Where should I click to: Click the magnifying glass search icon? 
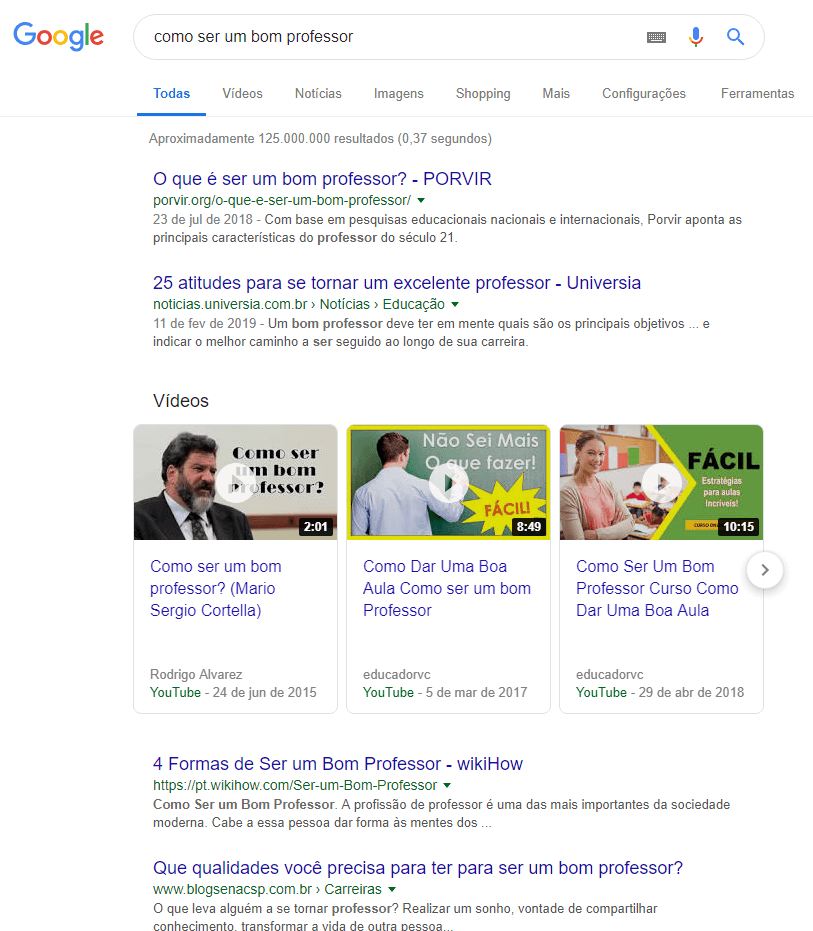735,36
